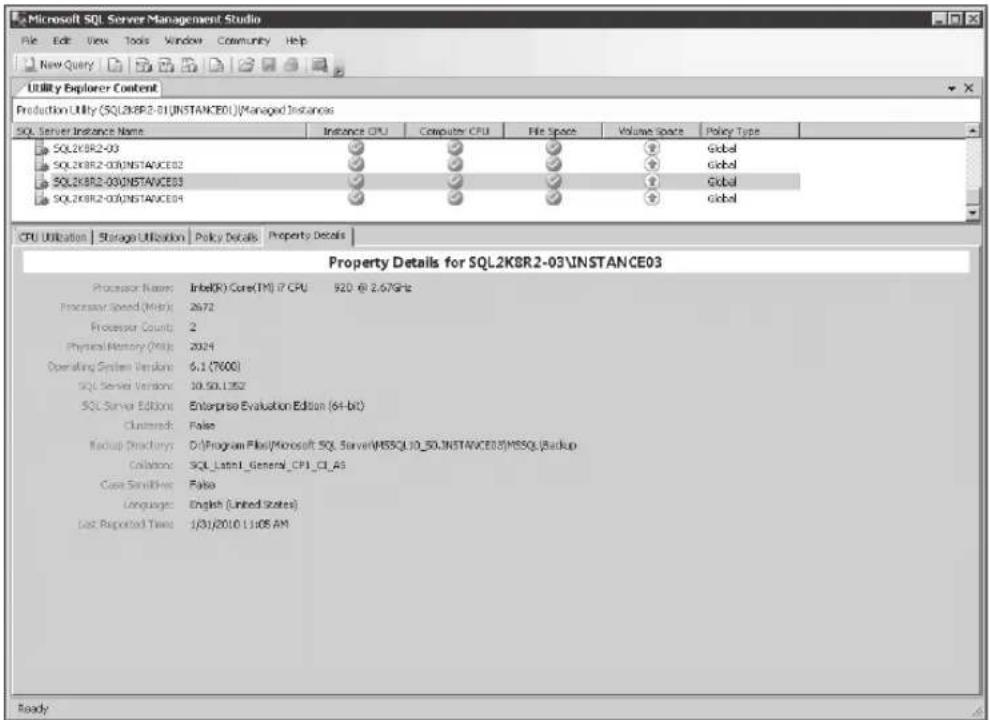Open the Community menu
This screenshot has width=990, height=720.
[x=243, y=40]
